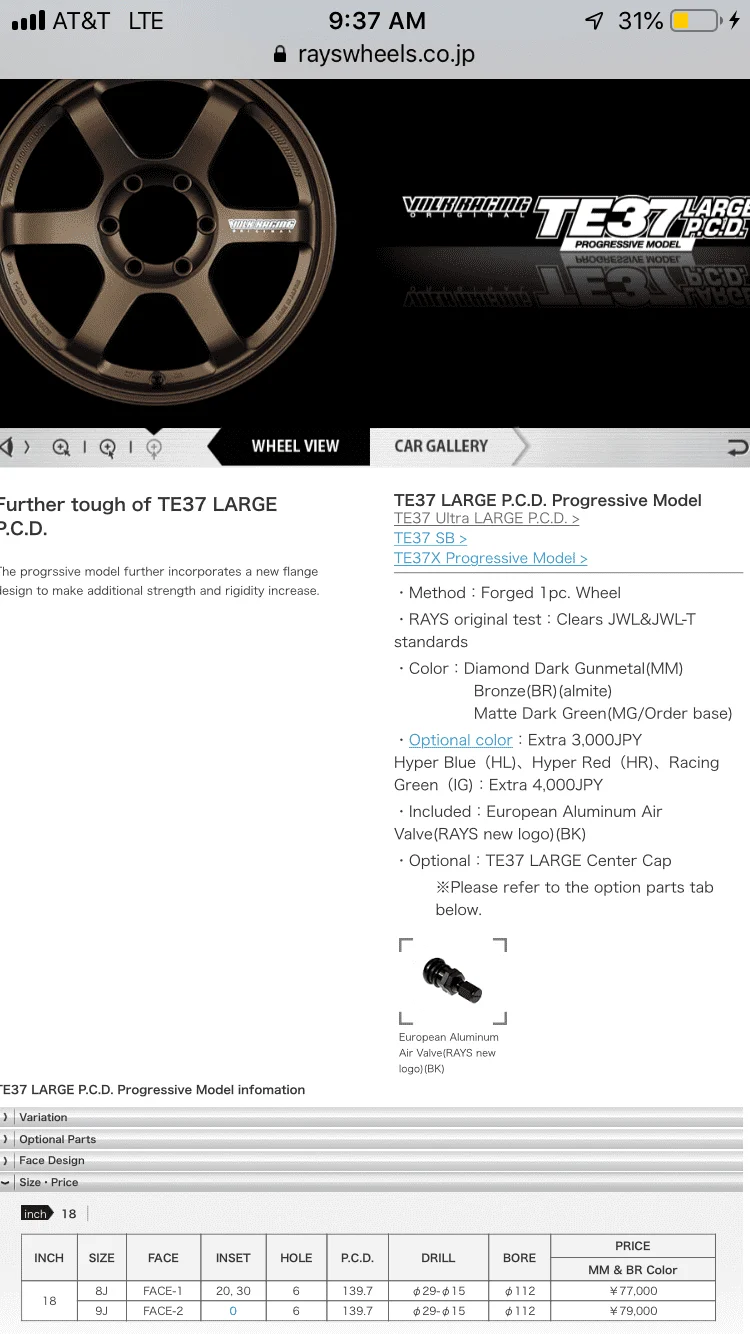Tap the rayswheels.co.jp address bar

click(375, 55)
